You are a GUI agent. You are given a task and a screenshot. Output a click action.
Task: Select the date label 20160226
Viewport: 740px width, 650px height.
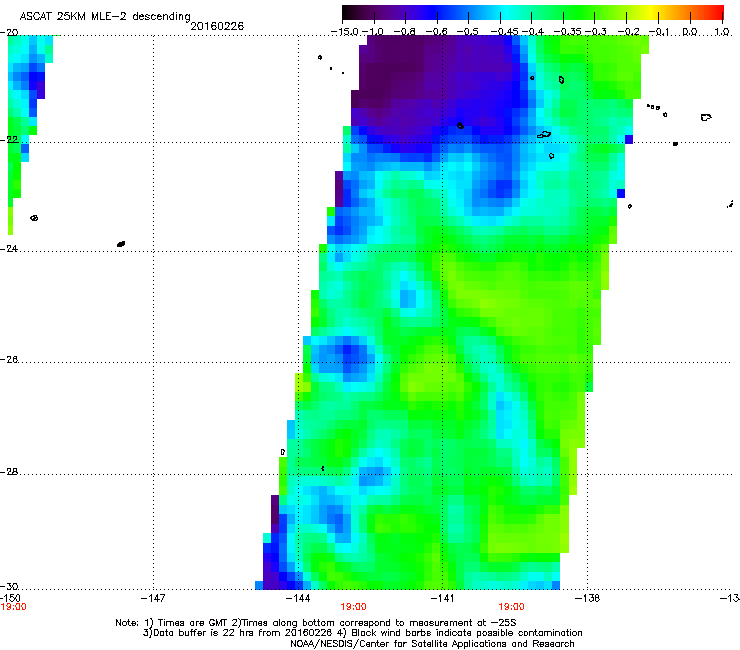(217, 26)
